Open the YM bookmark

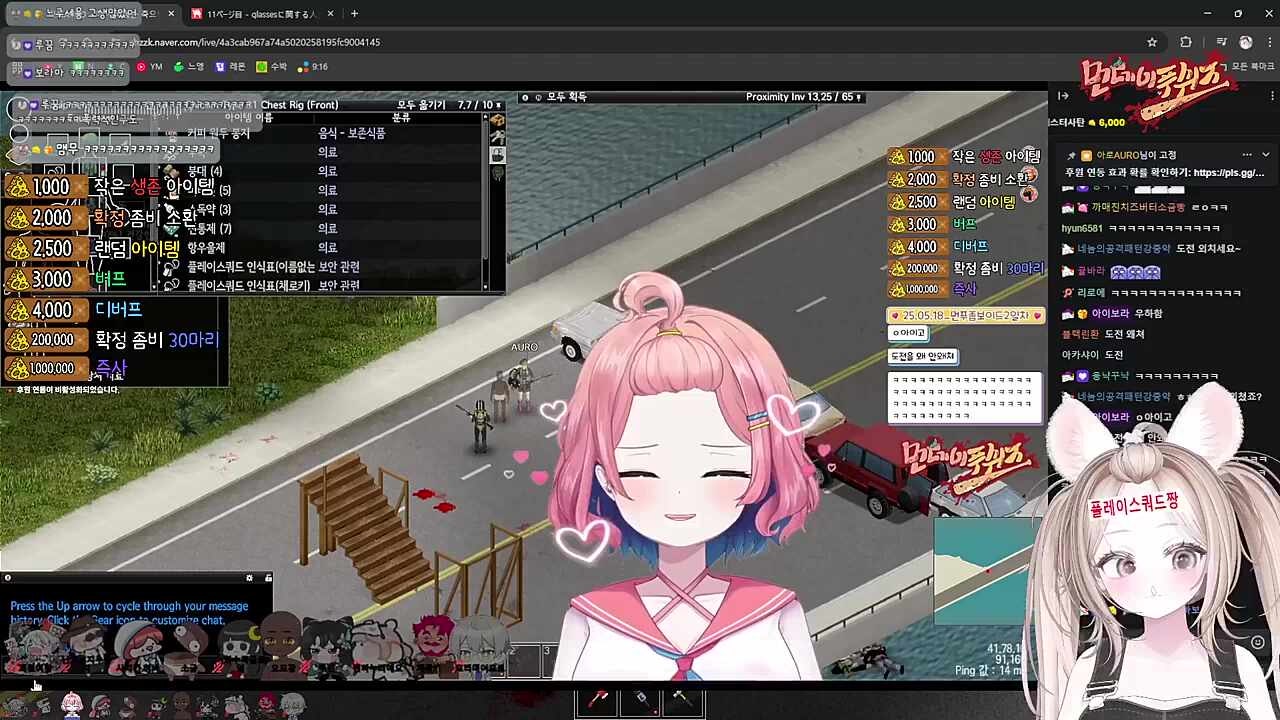(x=149, y=67)
